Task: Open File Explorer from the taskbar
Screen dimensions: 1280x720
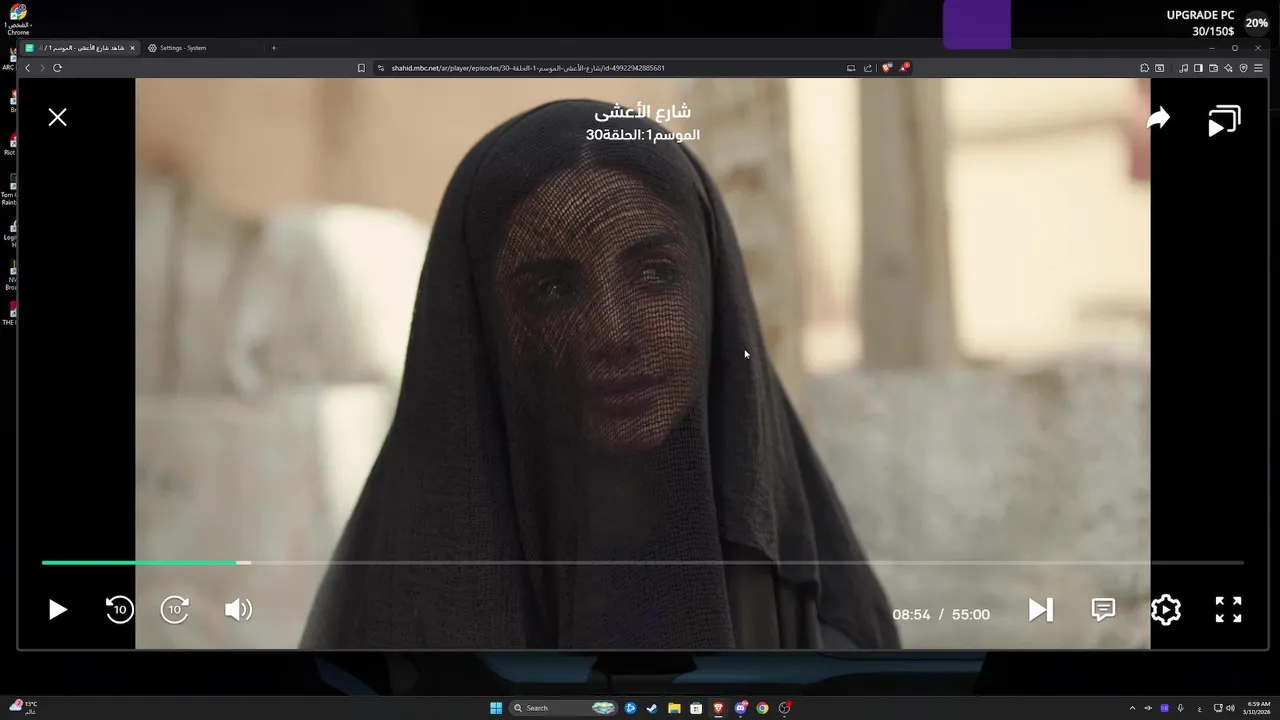Action: click(674, 708)
